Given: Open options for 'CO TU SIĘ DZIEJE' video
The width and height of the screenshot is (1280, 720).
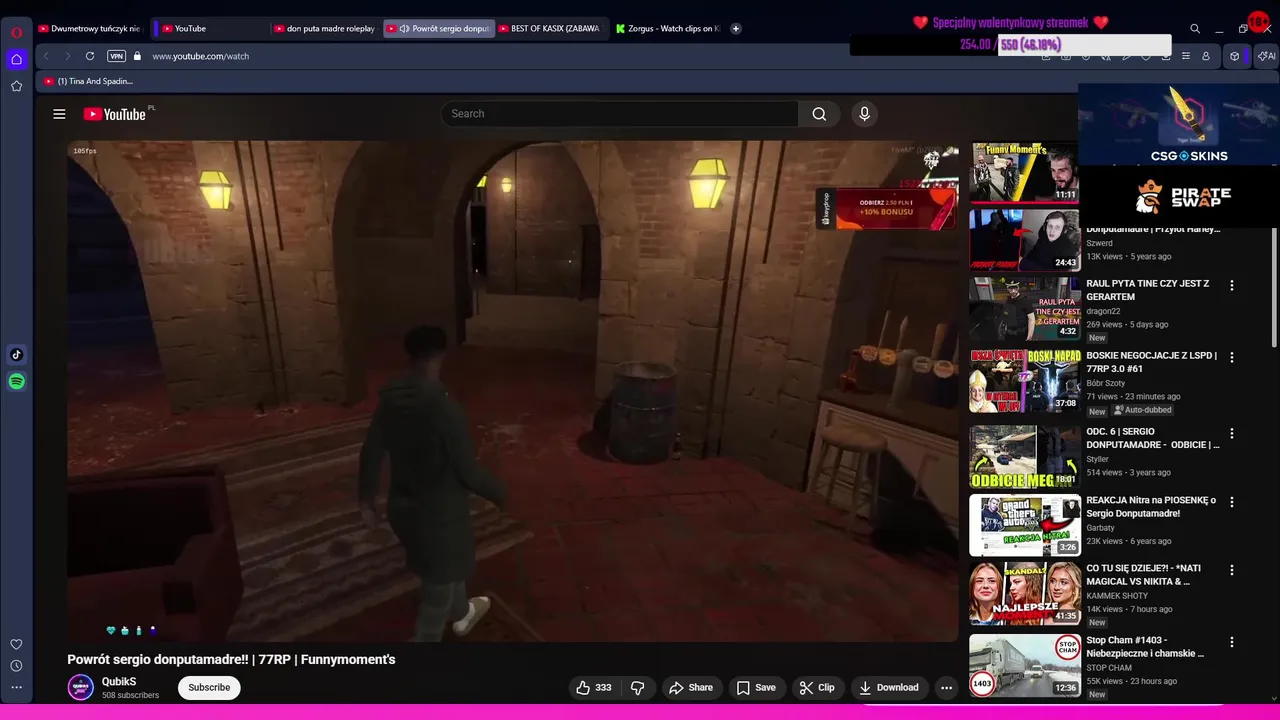Looking at the screenshot, I should coord(1232,570).
